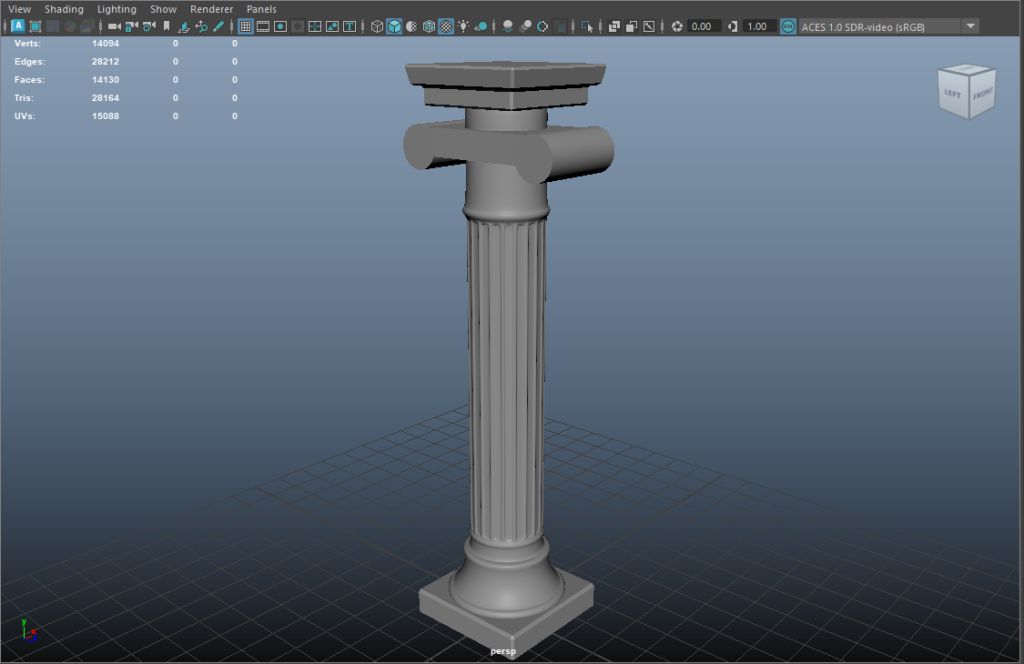Click the Wireframe on Shaded icon
The height and width of the screenshot is (664, 1024).
coord(428,26)
